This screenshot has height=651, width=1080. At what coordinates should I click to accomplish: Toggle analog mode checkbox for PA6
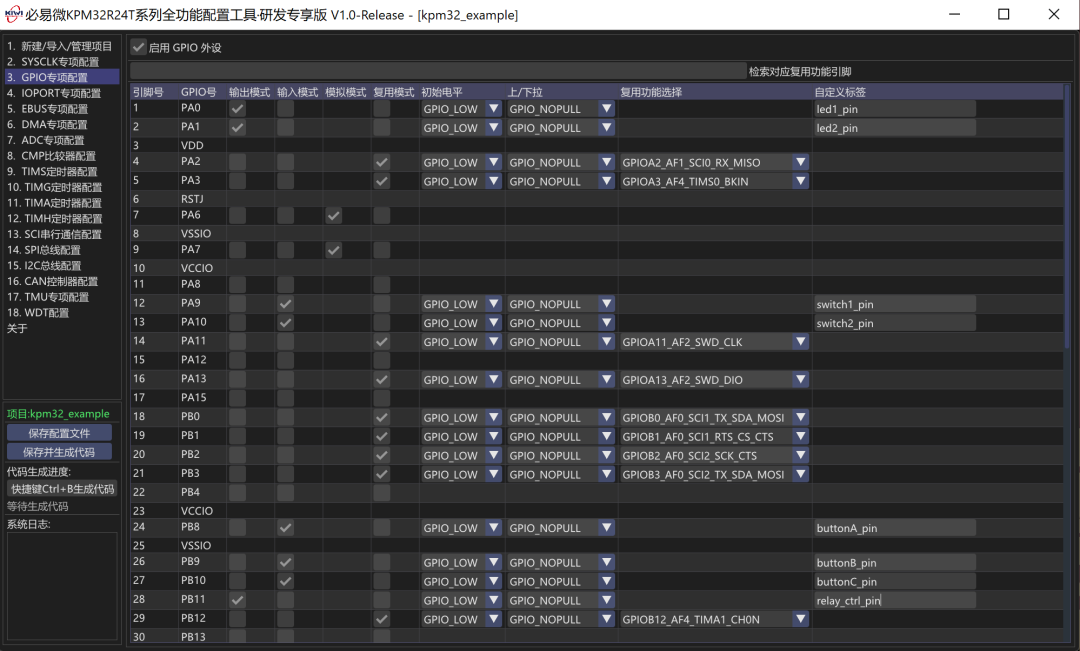[333, 216]
